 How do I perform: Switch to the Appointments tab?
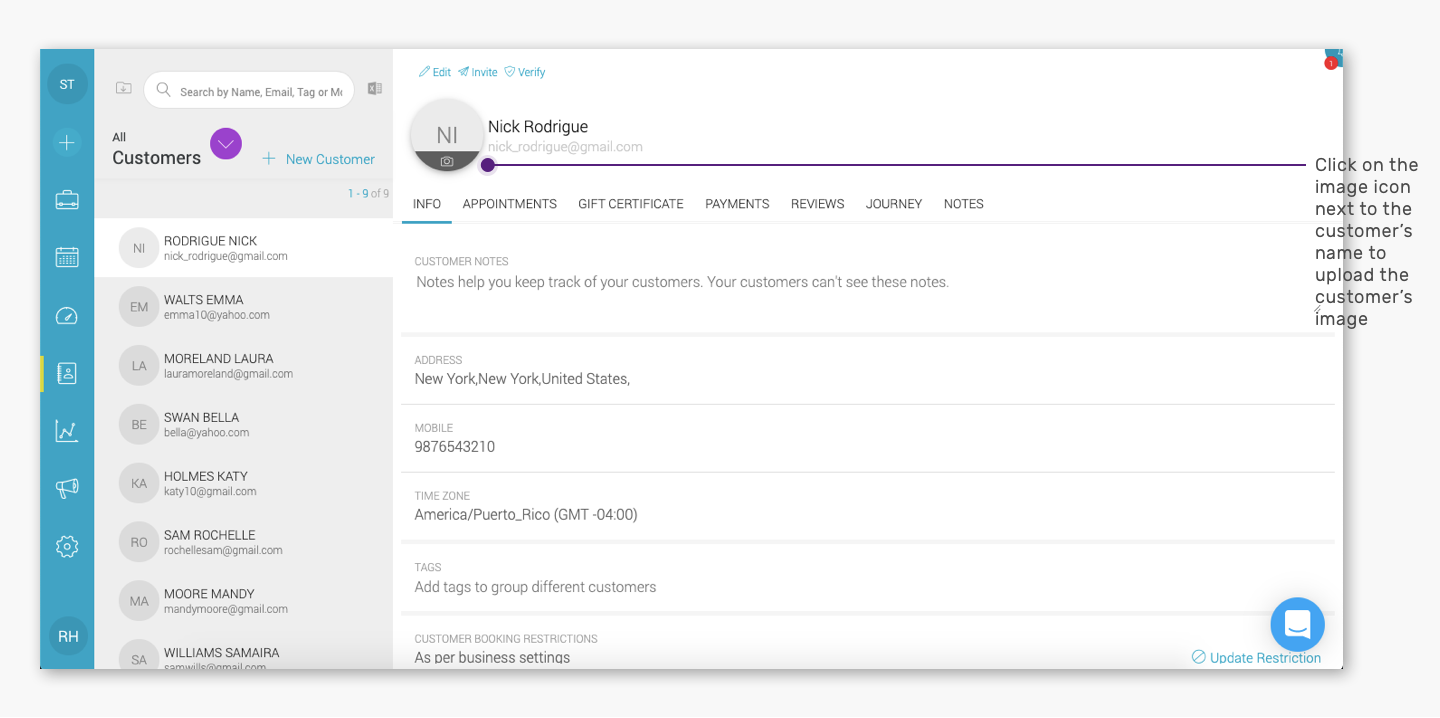tap(509, 204)
